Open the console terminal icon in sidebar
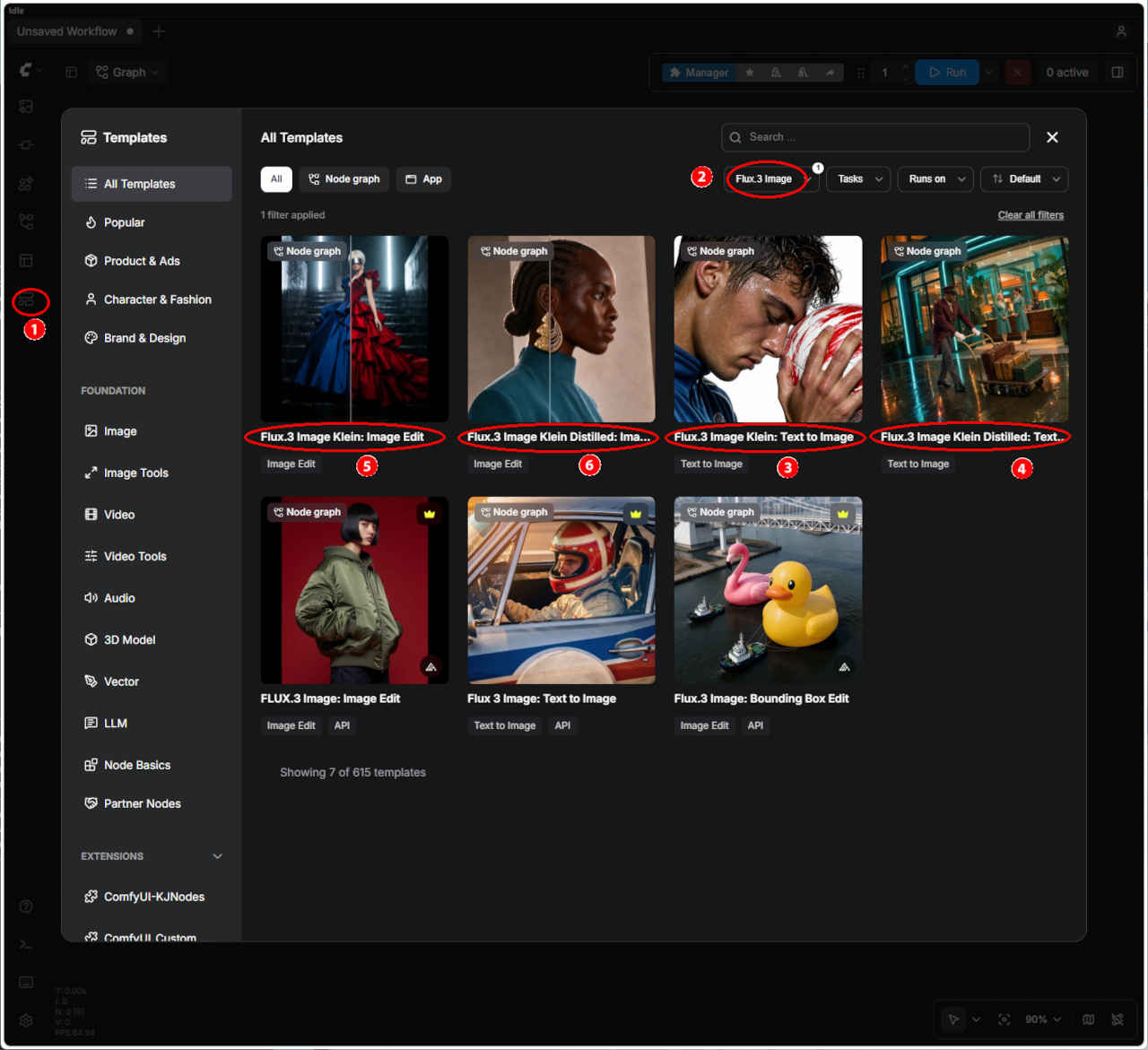 click(26, 944)
